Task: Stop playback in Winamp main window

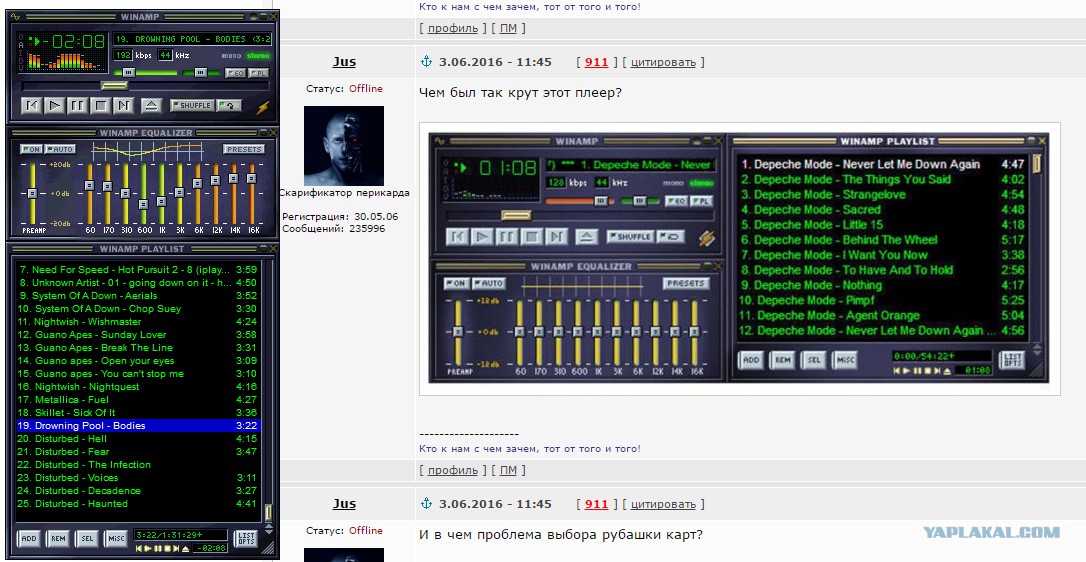Action: pos(100,105)
